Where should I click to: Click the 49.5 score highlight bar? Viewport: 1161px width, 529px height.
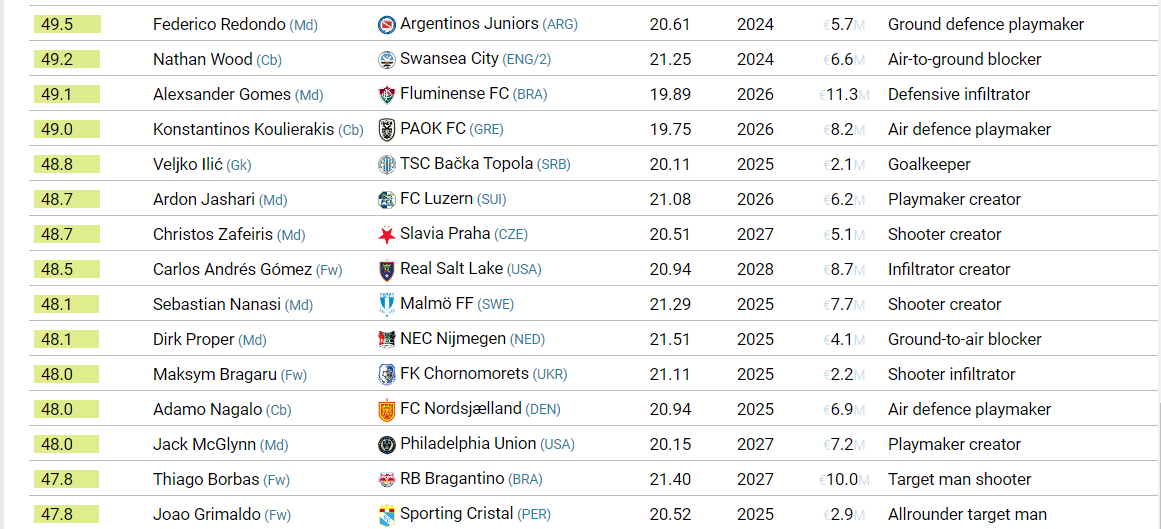point(67,24)
